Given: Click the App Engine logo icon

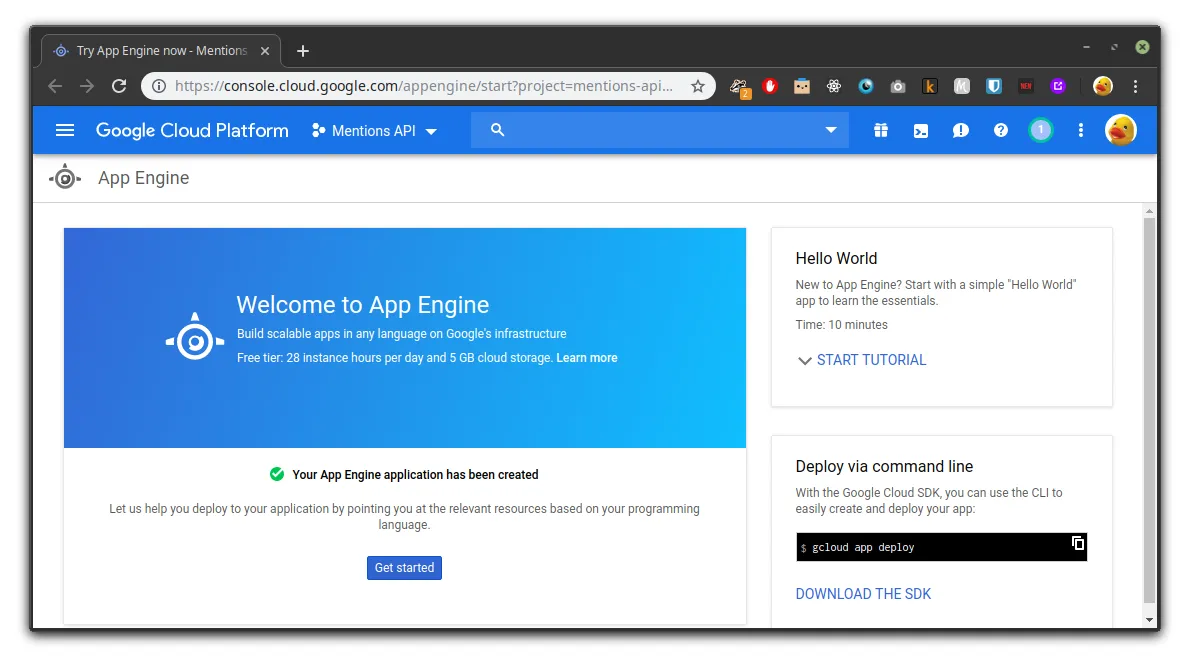Looking at the screenshot, I should pyautogui.click(x=64, y=177).
